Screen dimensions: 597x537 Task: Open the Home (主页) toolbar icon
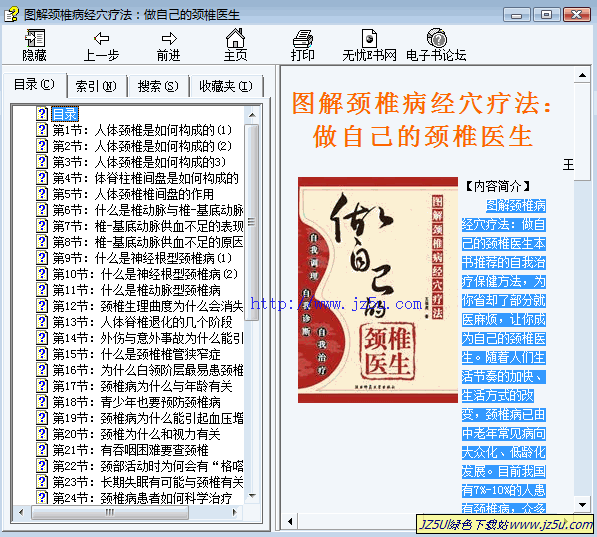235,38
